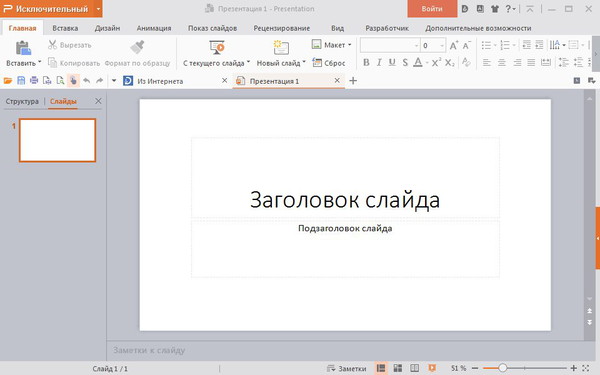
Task: Select slide 1 thumbnail
Action: pos(57,140)
